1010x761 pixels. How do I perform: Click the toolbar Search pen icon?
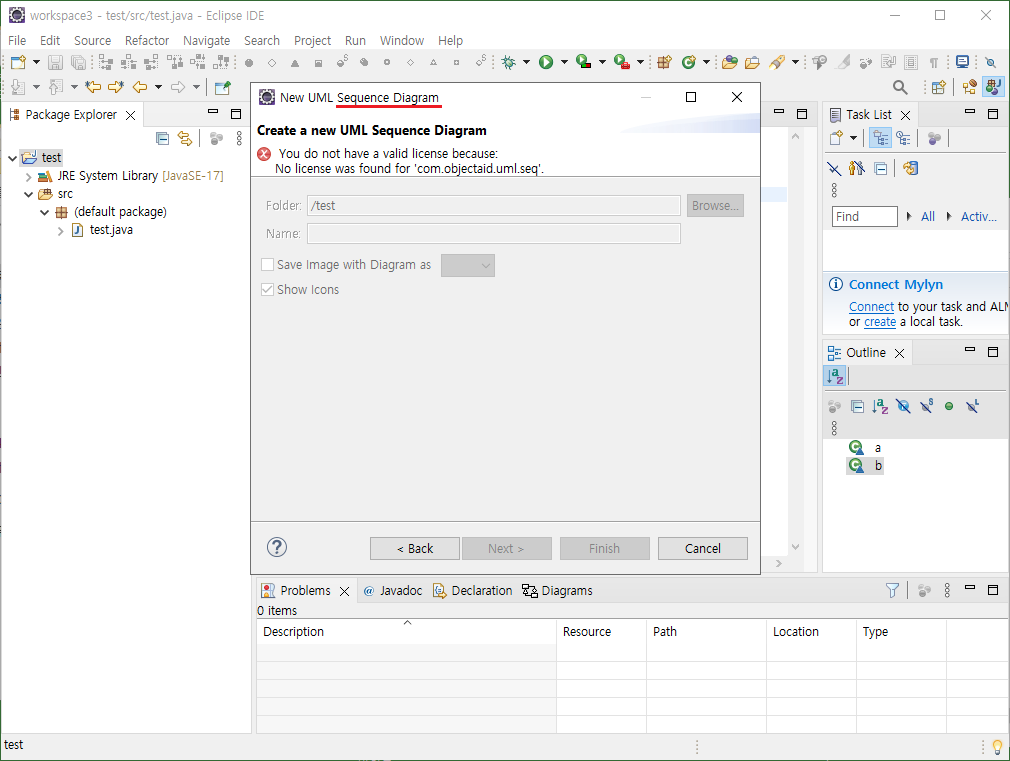tap(777, 62)
